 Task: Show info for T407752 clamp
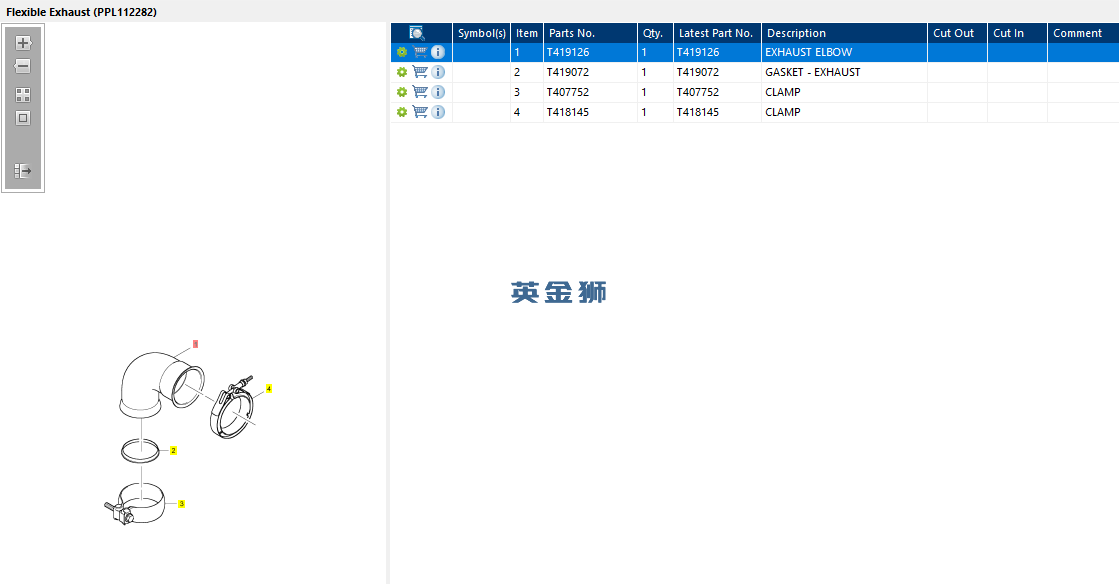[438, 92]
